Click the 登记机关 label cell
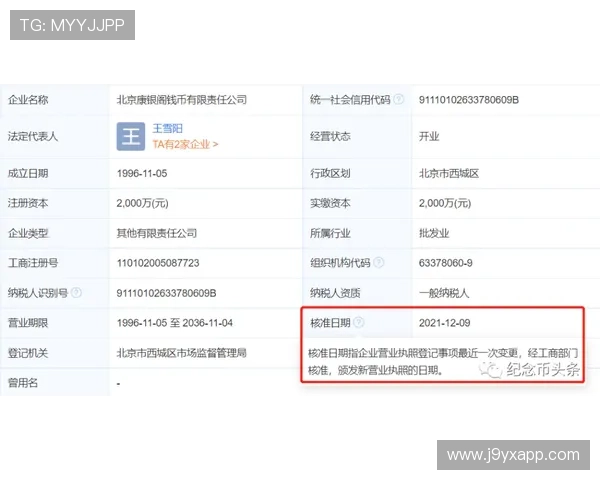 click(55, 353)
